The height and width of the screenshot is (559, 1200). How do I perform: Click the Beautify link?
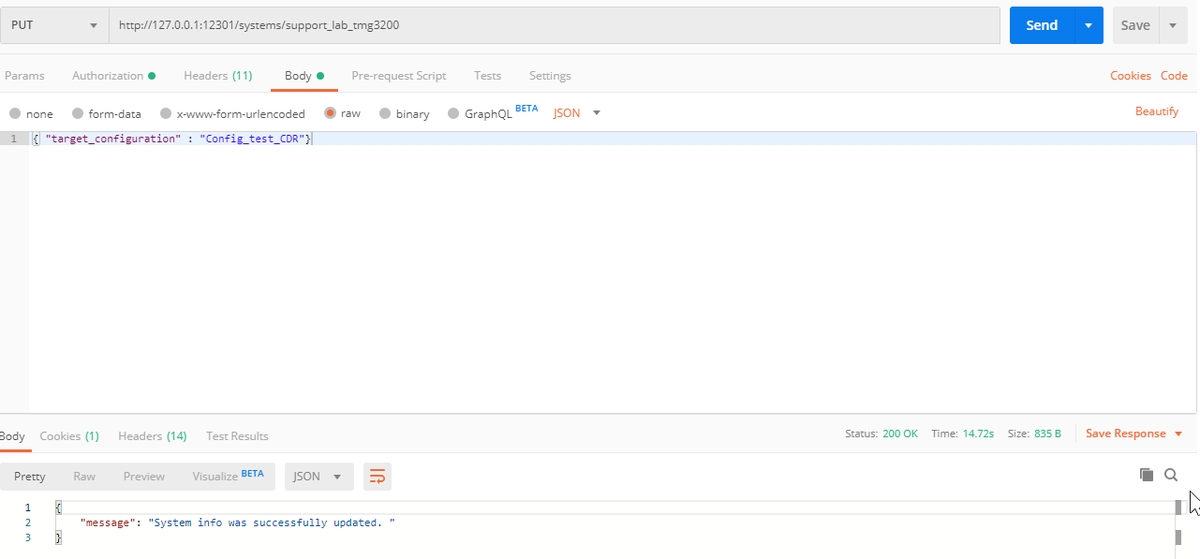tap(1156, 111)
